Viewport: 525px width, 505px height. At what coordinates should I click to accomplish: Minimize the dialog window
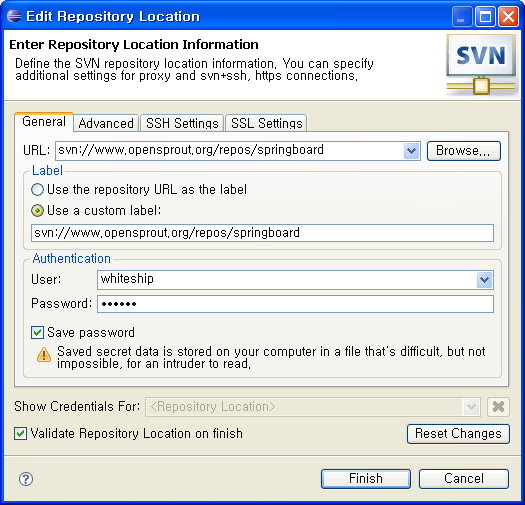pos(462,16)
